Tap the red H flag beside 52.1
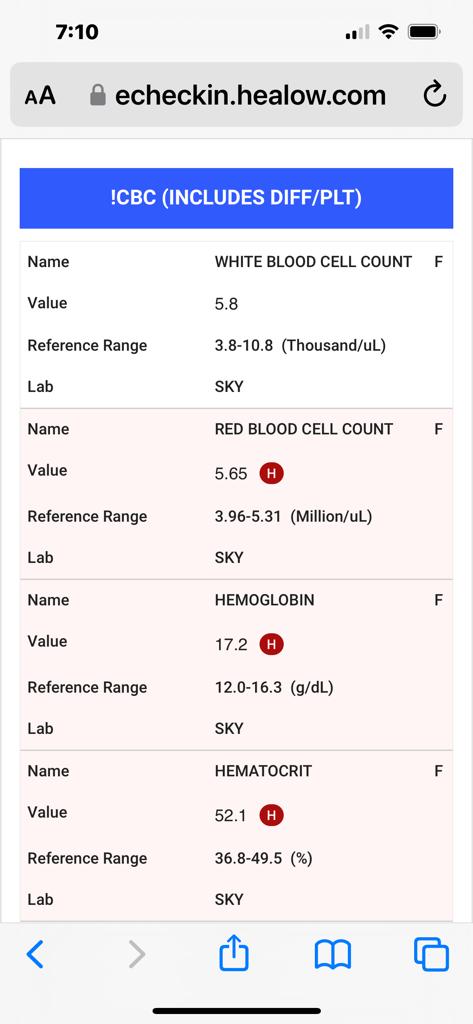Viewport: 473px width, 1024px height. (271, 815)
